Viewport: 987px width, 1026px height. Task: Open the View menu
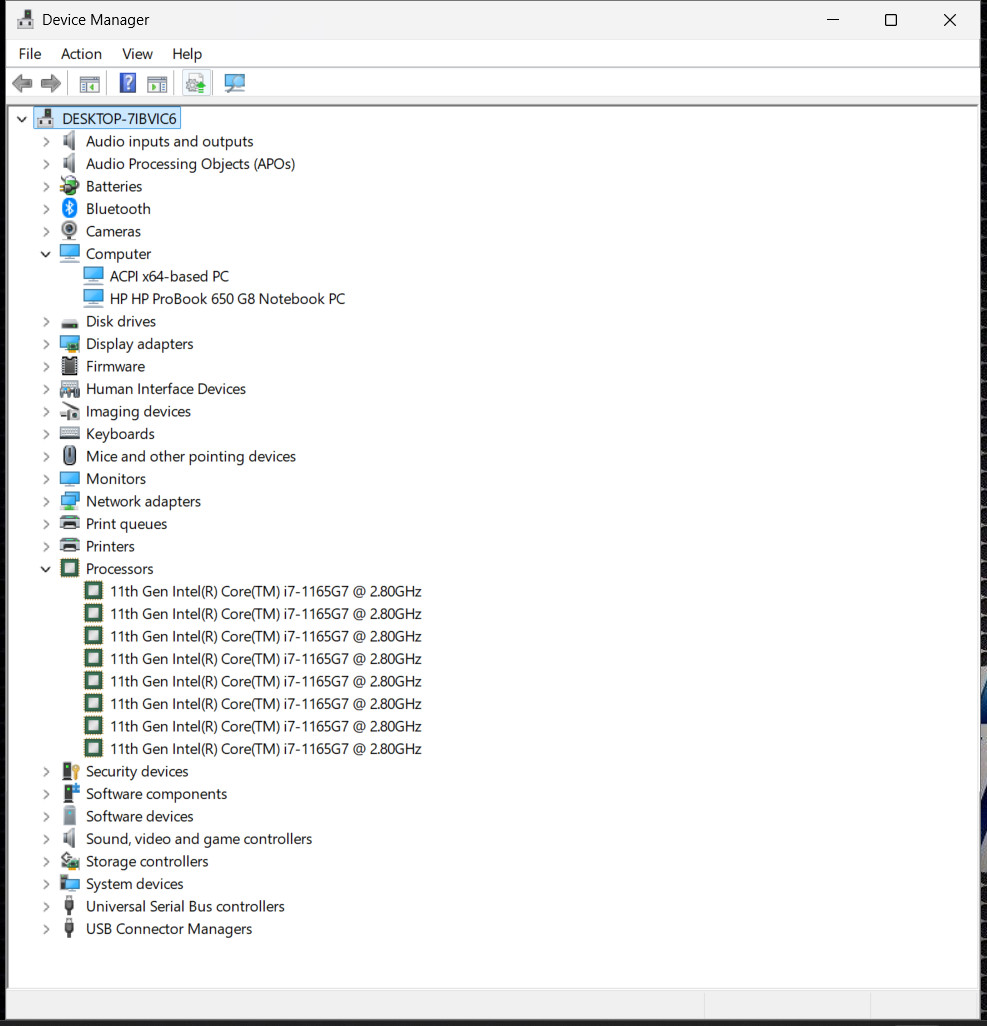(137, 54)
